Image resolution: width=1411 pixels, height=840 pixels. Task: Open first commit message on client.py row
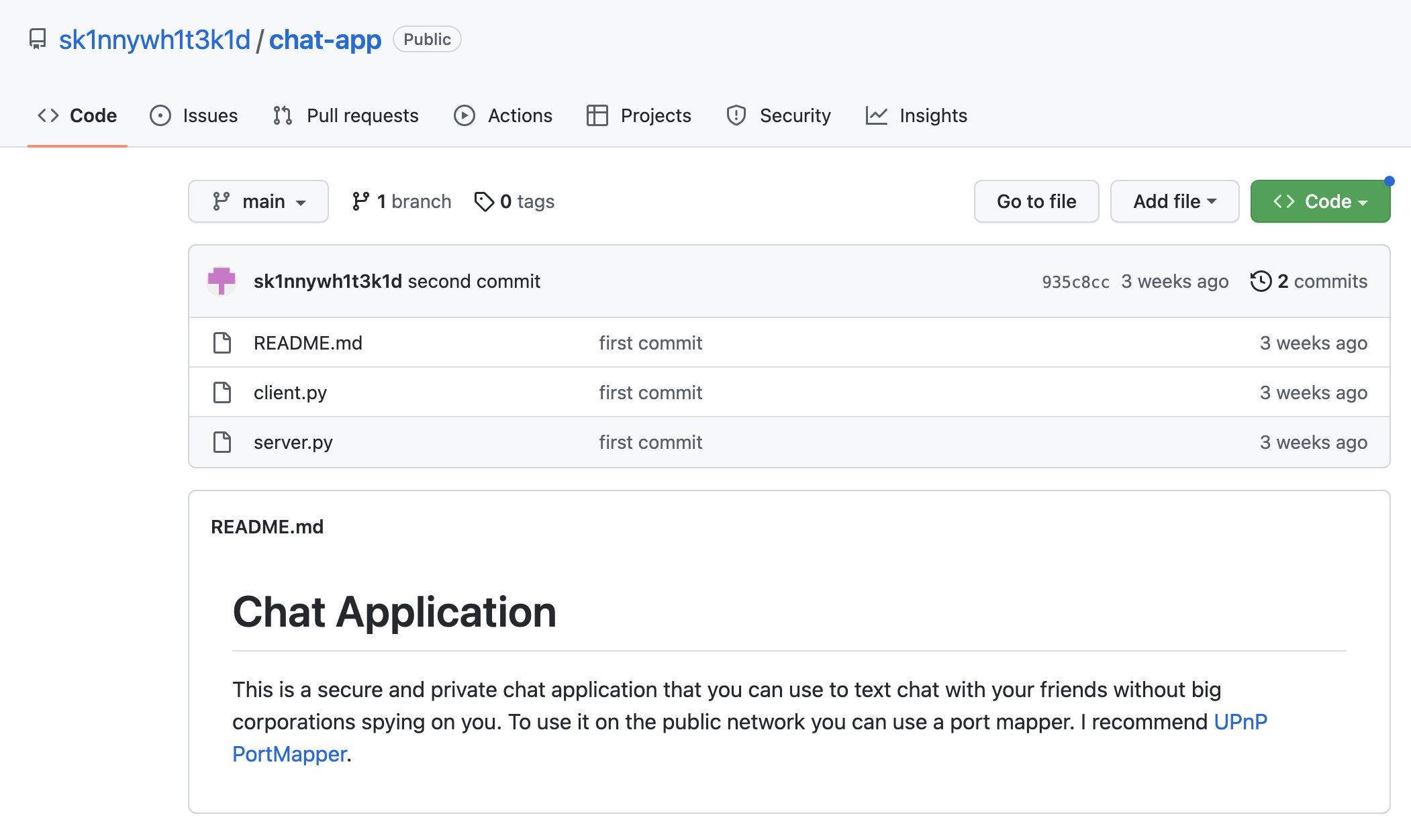click(650, 392)
